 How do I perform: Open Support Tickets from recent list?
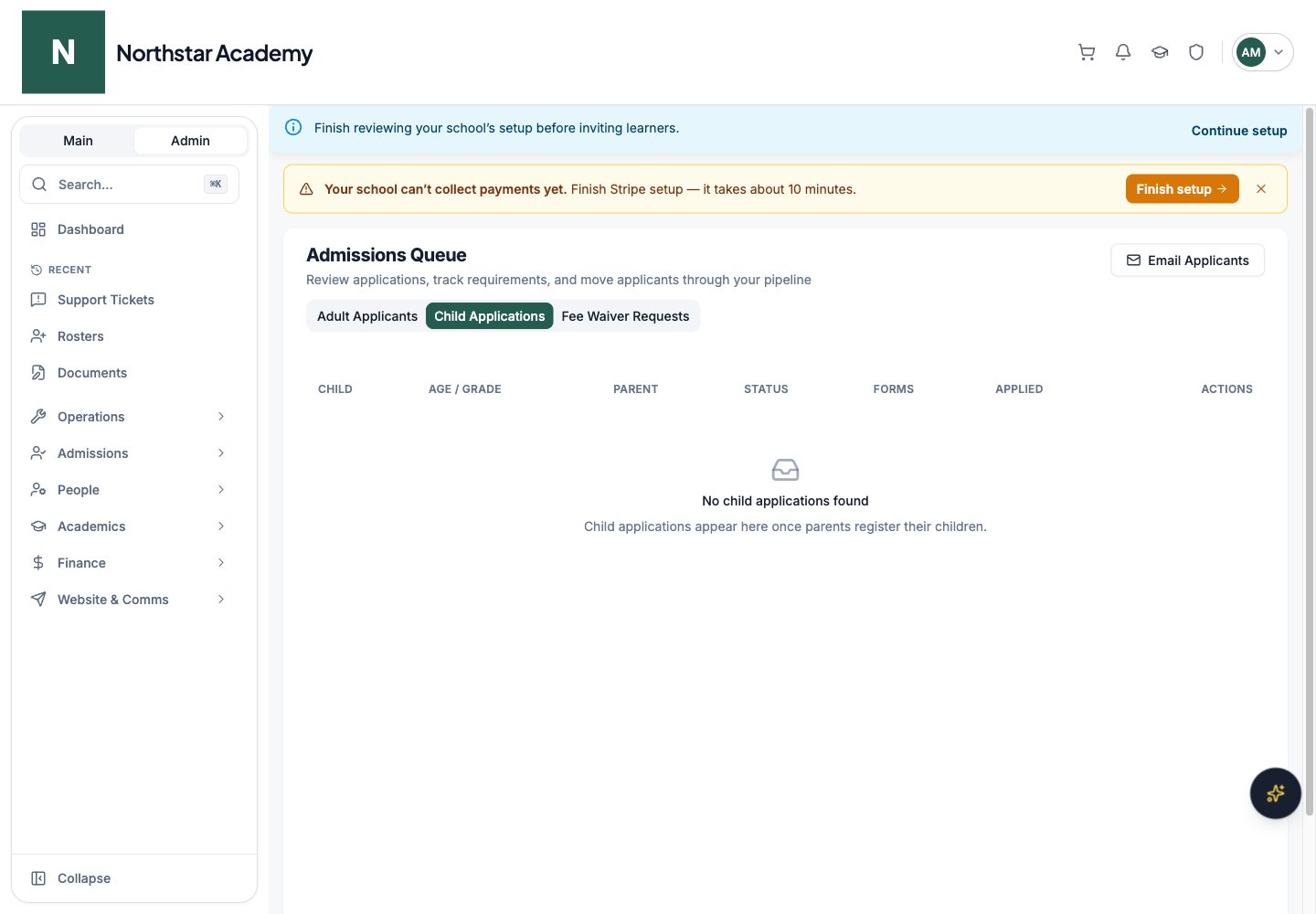(129, 300)
